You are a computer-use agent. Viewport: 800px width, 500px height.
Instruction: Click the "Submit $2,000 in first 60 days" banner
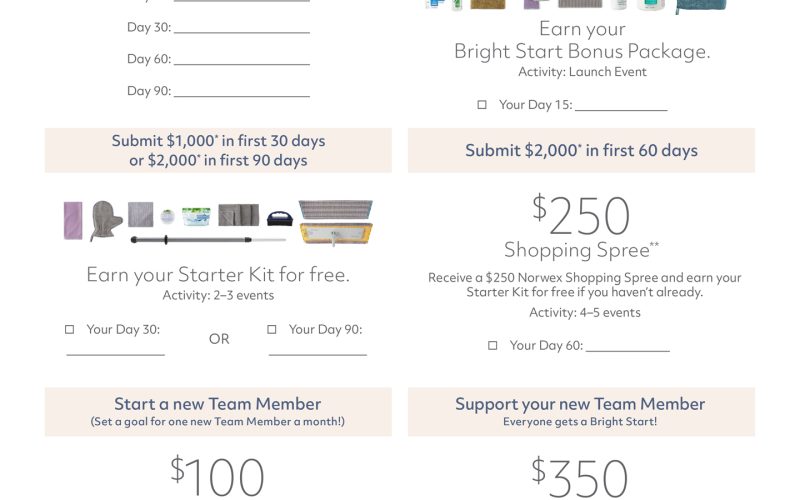pyautogui.click(x=581, y=150)
